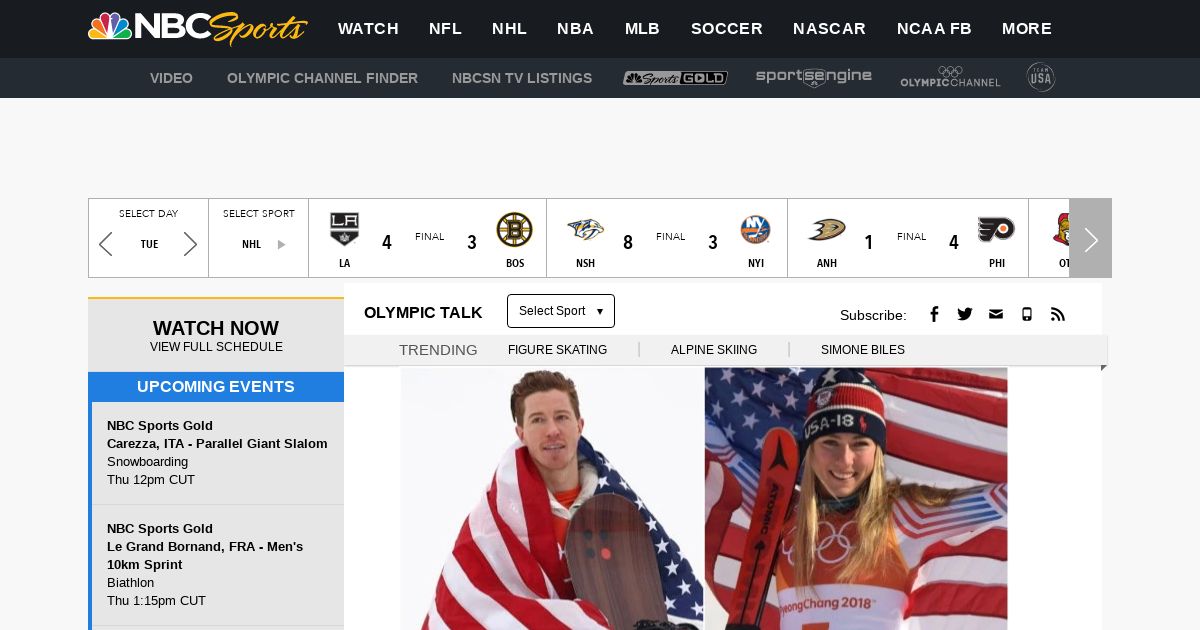Follow on the Twitter subscribe icon

click(965, 314)
